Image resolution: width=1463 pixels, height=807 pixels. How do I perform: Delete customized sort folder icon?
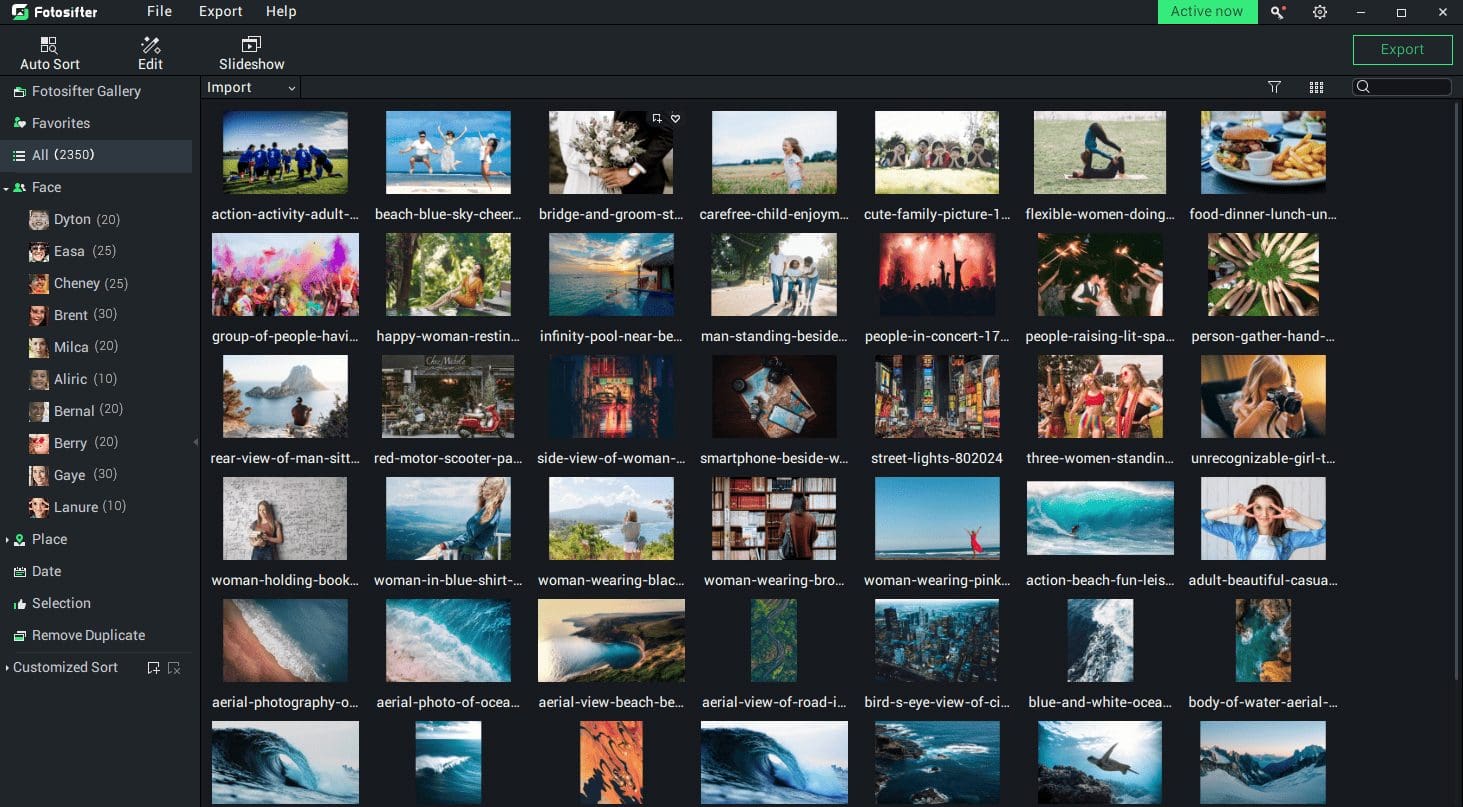pyautogui.click(x=174, y=668)
